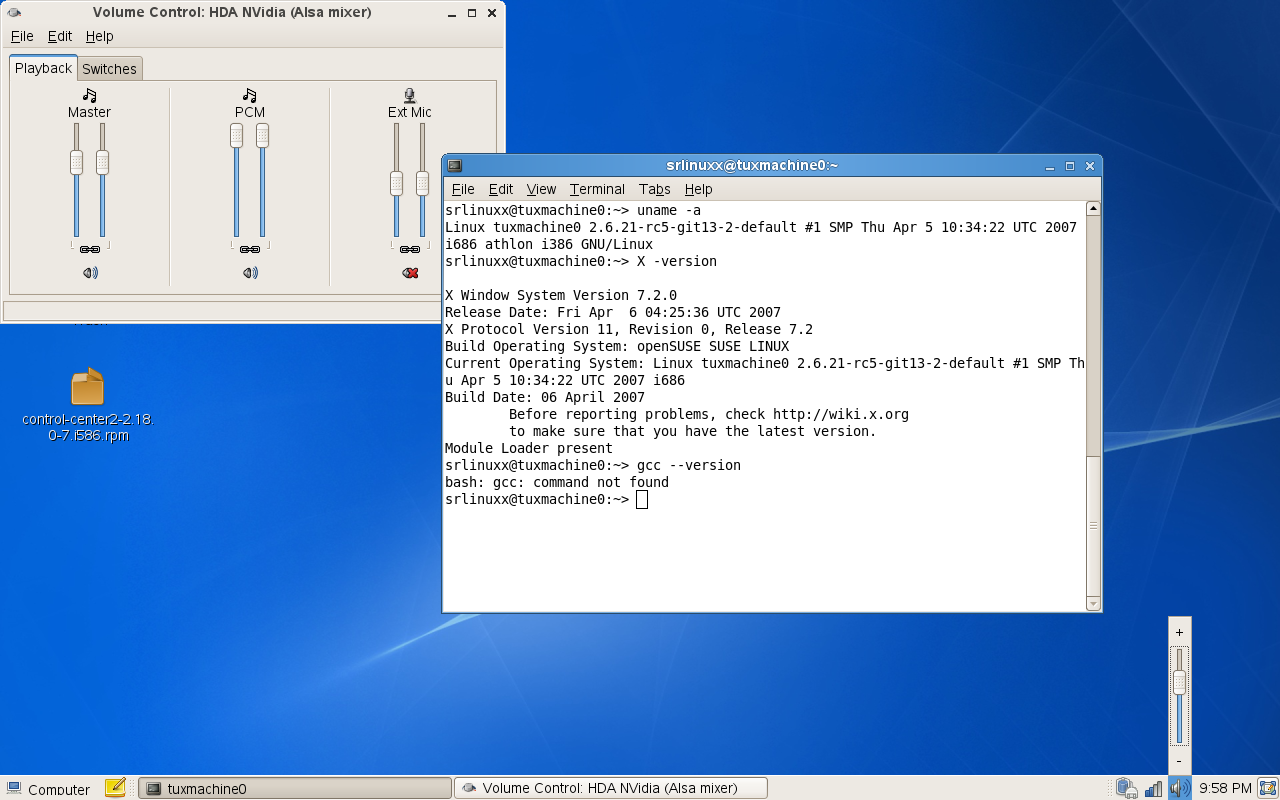The width and height of the screenshot is (1280, 800).
Task: Click "bash: gcc: command not found" text
Action: pyautogui.click(x=557, y=482)
